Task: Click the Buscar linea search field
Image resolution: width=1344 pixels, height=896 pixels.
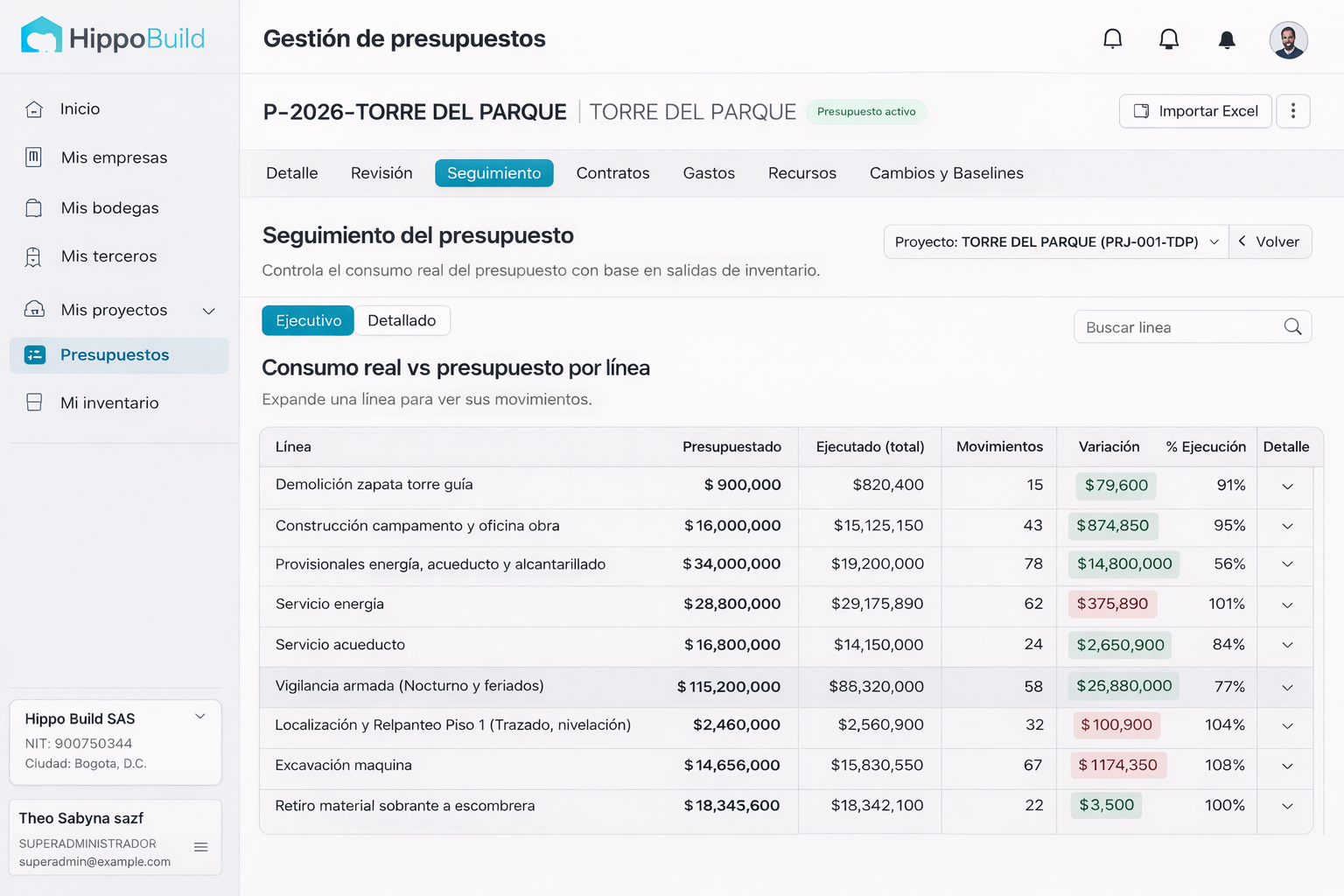Action: (1177, 327)
